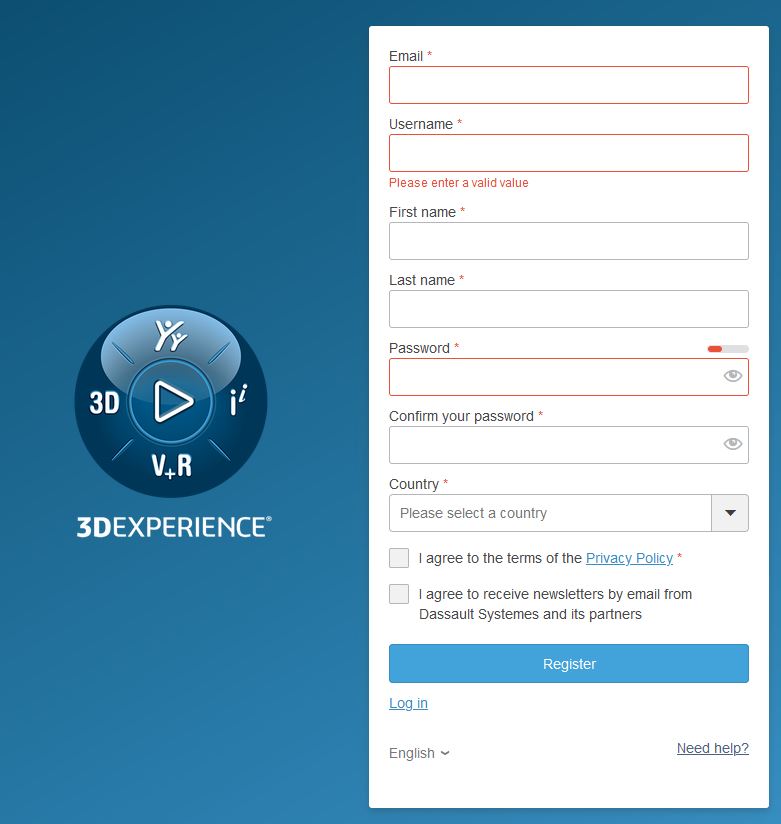Check the Privacy Policy agreement box
Image resolution: width=781 pixels, height=824 pixels.
click(x=399, y=558)
